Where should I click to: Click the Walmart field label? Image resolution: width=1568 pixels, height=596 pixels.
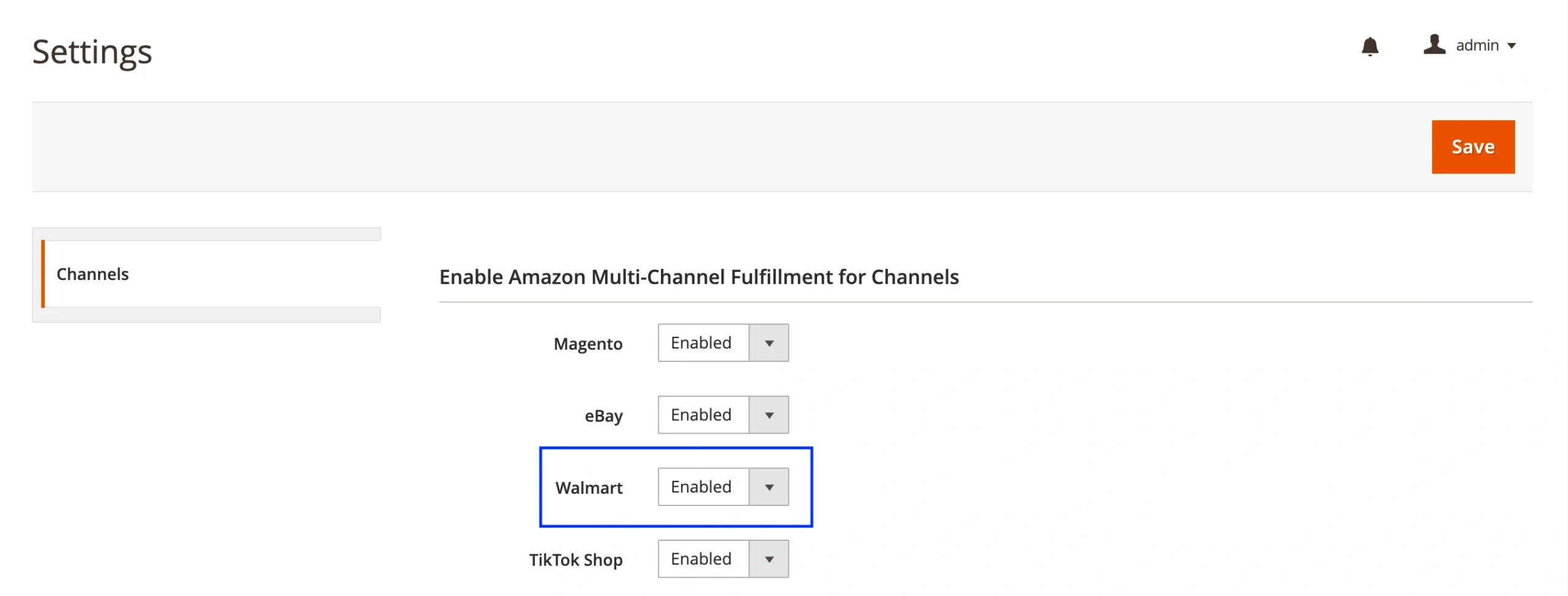(589, 488)
